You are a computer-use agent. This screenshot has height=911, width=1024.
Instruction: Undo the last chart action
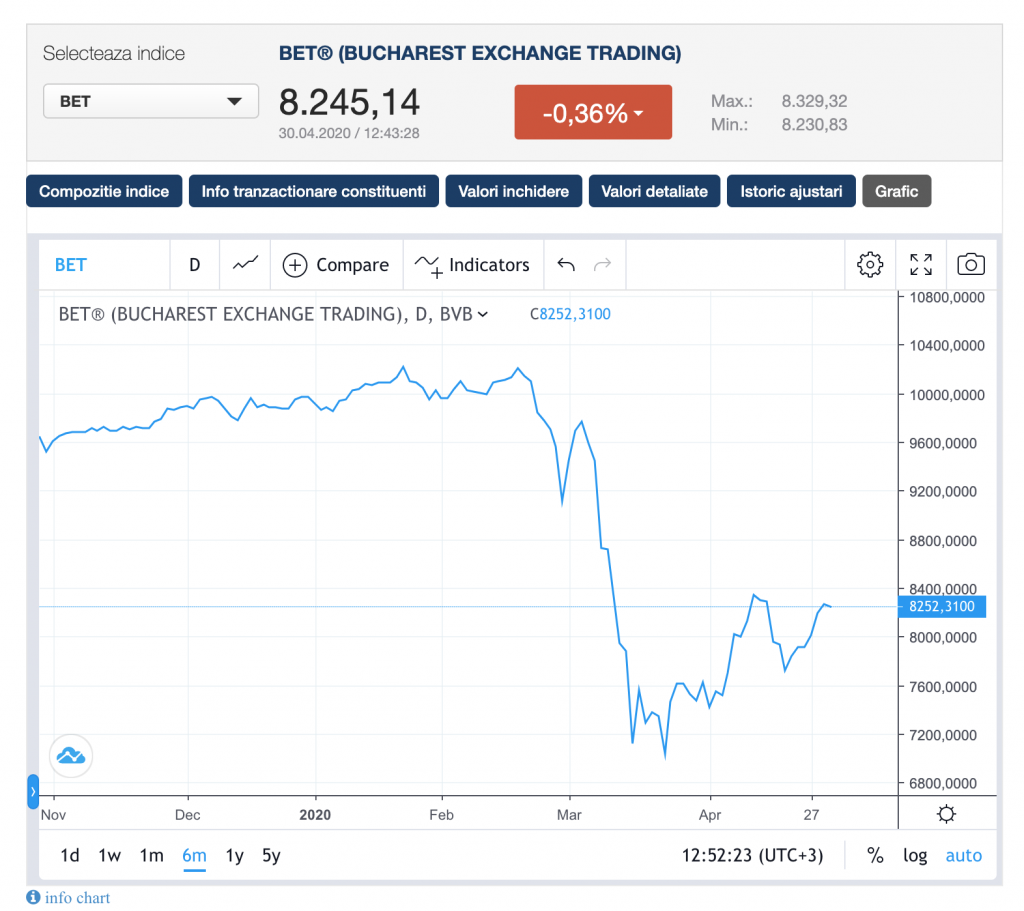[566, 264]
